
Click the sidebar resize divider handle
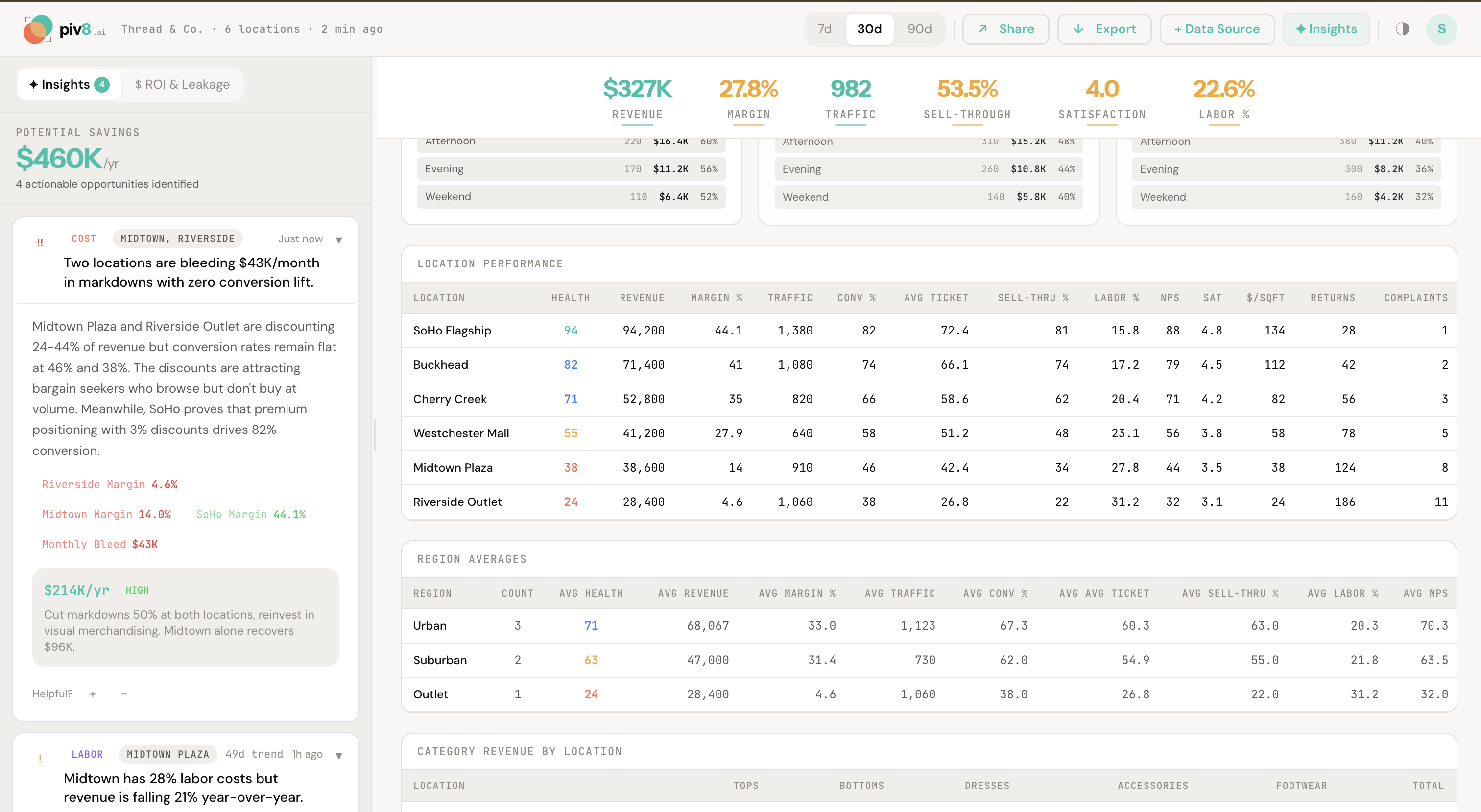pos(374,434)
